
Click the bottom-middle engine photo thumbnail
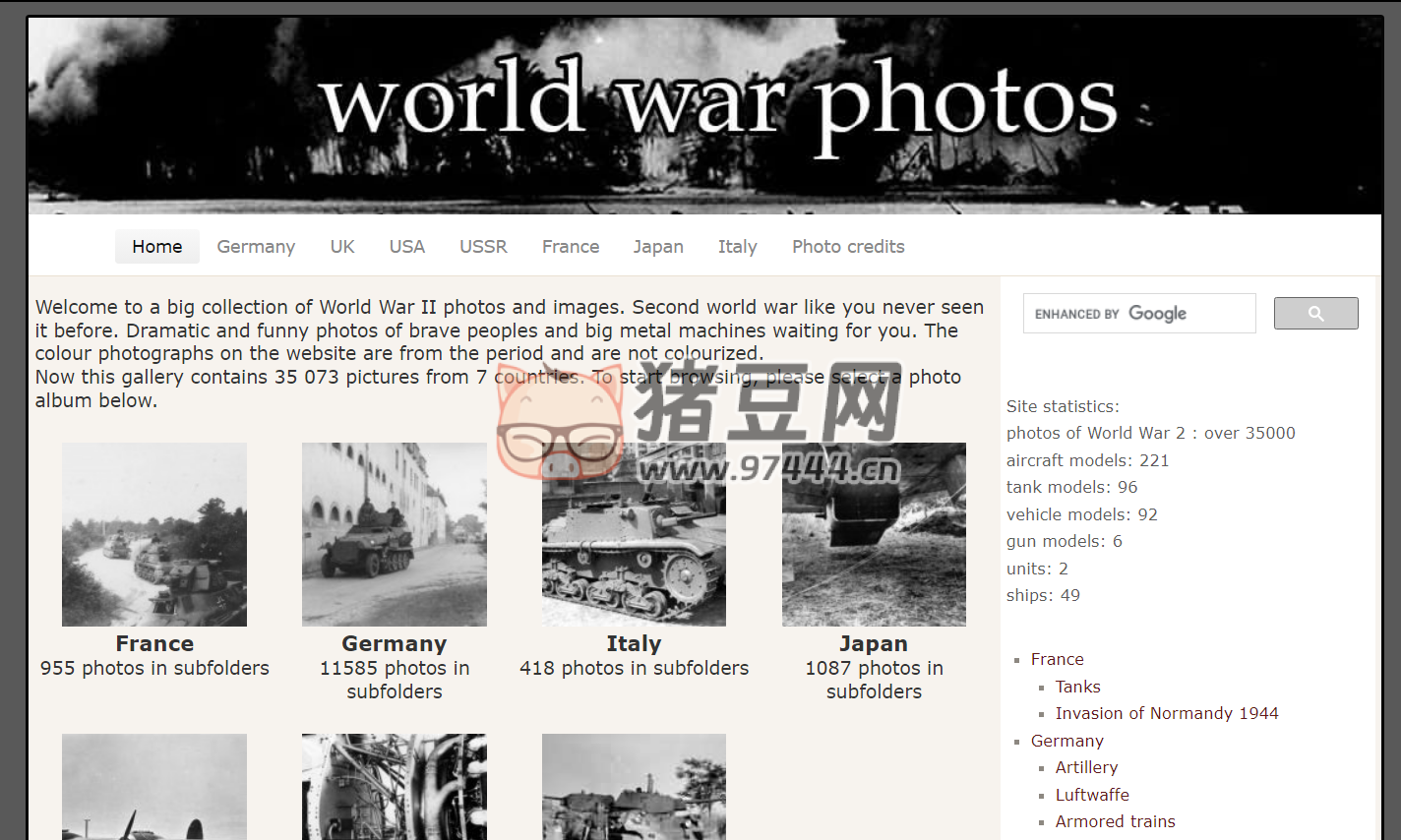394,787
